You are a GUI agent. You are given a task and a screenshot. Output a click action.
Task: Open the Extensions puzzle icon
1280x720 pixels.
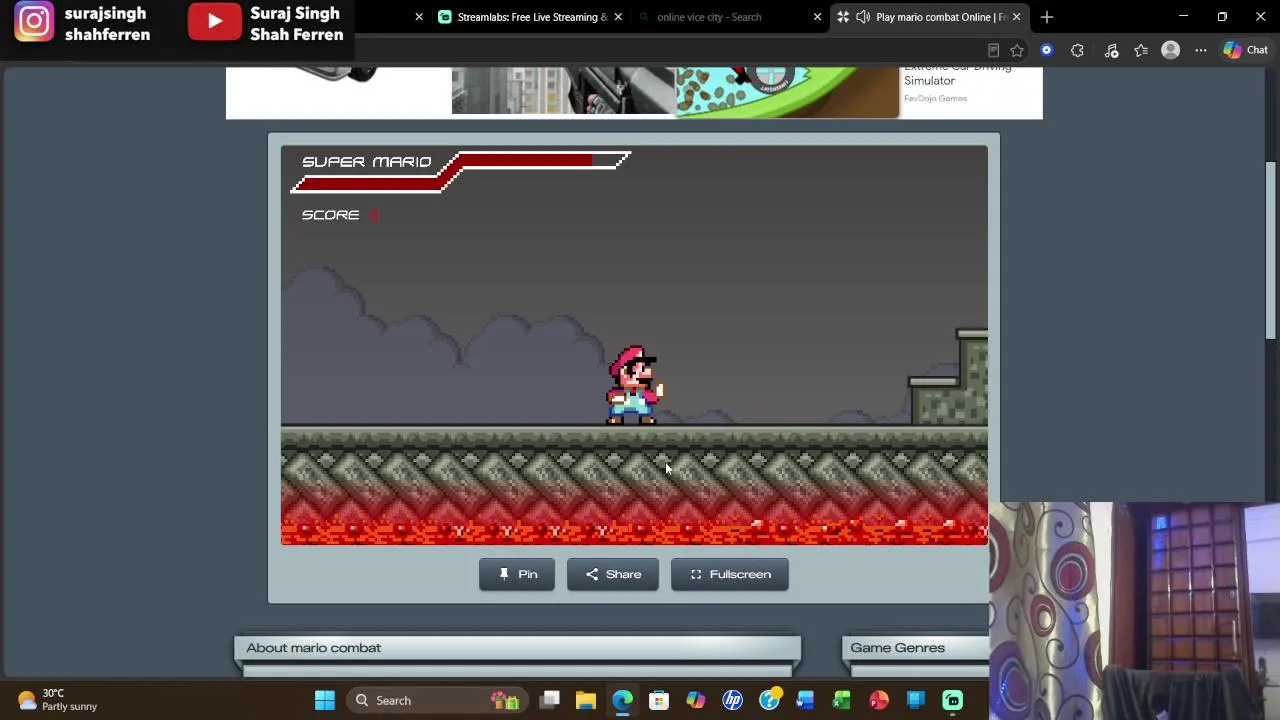point(1077,50)
